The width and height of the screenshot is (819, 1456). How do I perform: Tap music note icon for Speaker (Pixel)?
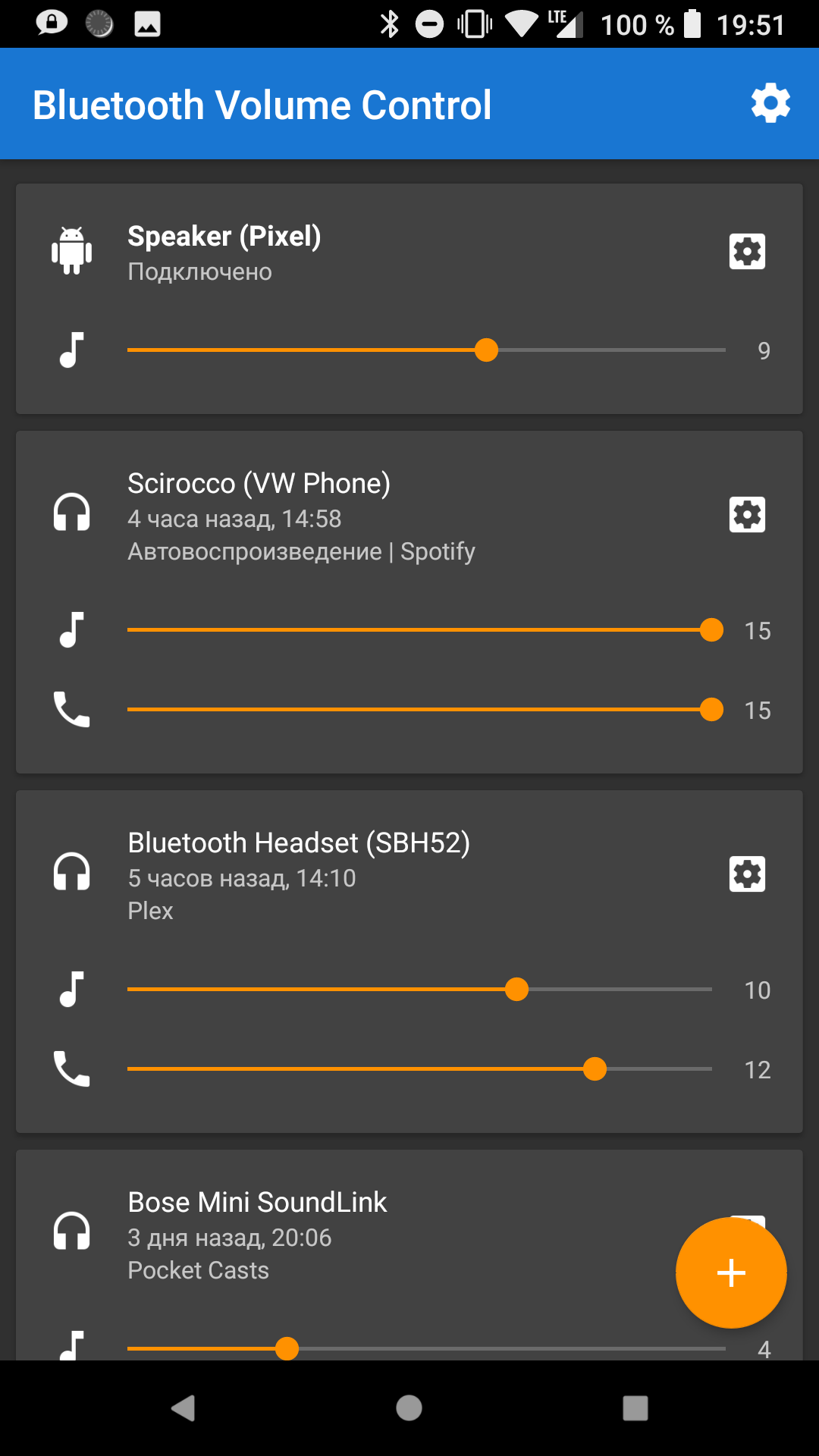pyautogui.click(x=72, y=350)
